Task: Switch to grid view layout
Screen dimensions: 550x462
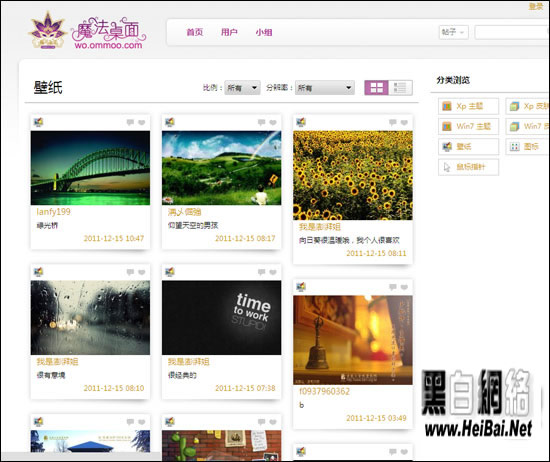Action: pos(376,88)
